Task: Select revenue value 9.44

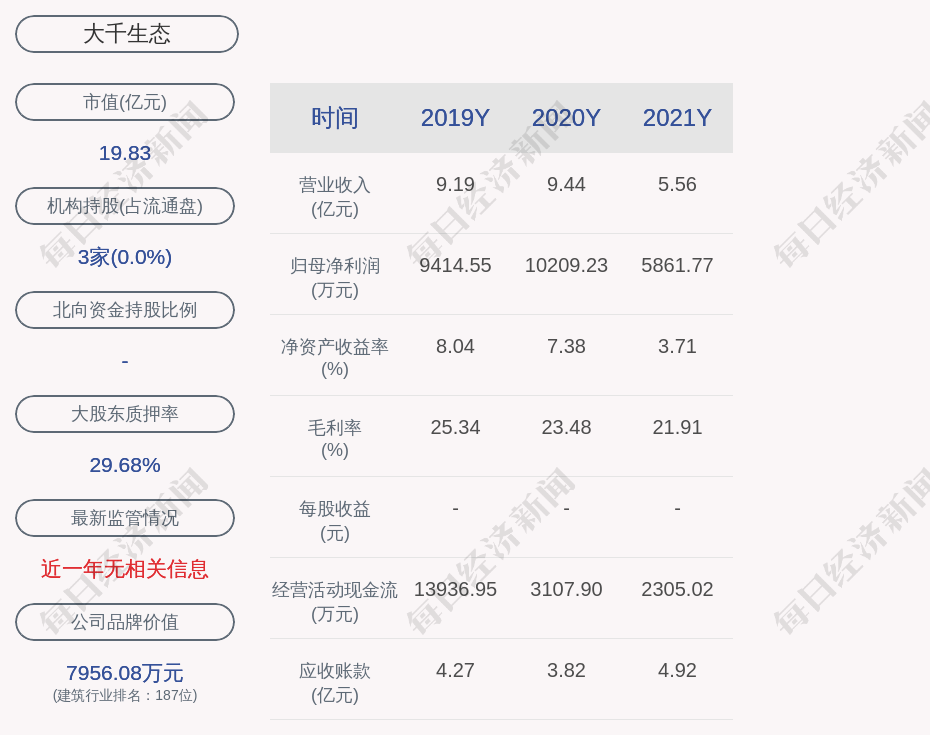Action: 566,184
